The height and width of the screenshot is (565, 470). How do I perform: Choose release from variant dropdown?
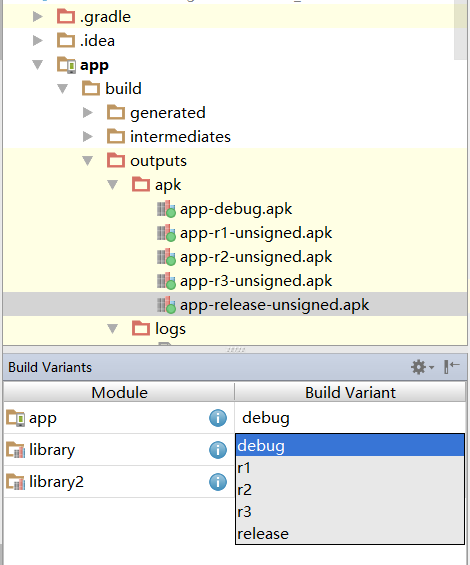(x=350, y=534)
